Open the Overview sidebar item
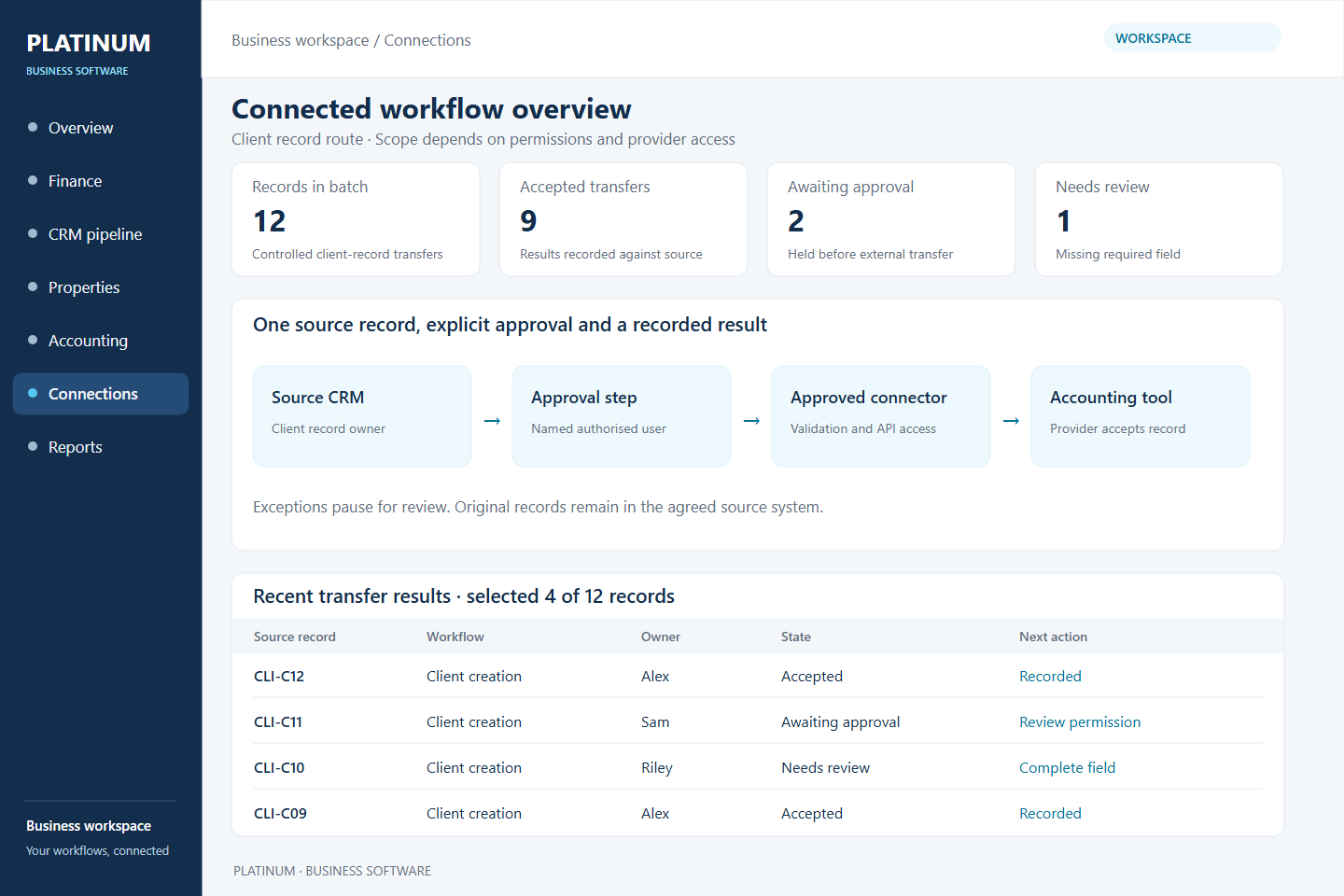This screenshot has height=896, width=1344. pos(101,128)
